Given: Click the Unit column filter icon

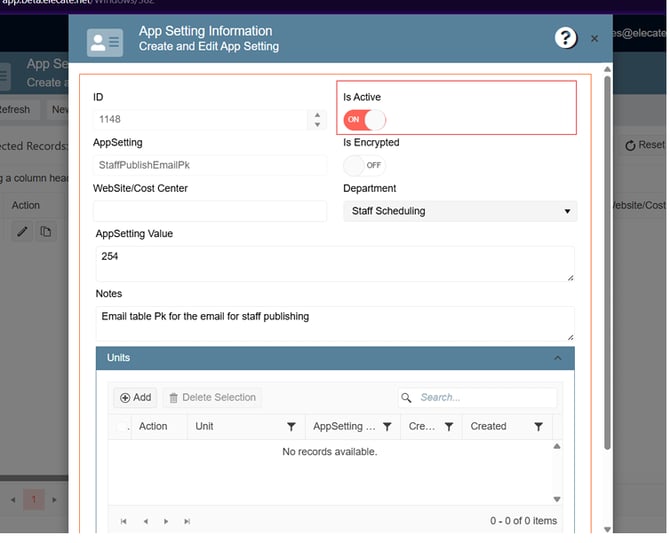Looking at the screenshot, I should pyautogui.click(x=291, y=427).
